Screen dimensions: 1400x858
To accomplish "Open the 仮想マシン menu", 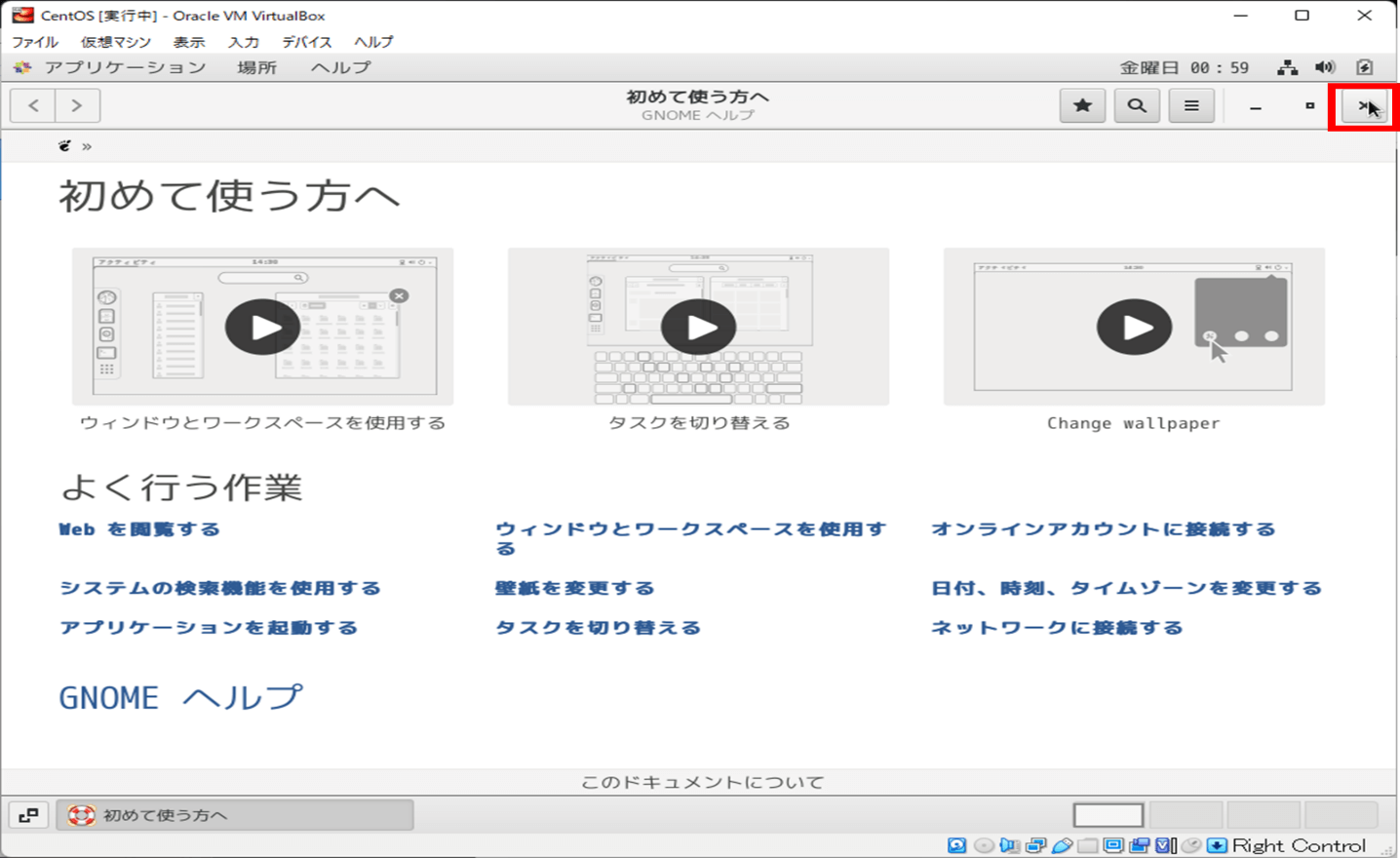I will click(x=115, y=42).
